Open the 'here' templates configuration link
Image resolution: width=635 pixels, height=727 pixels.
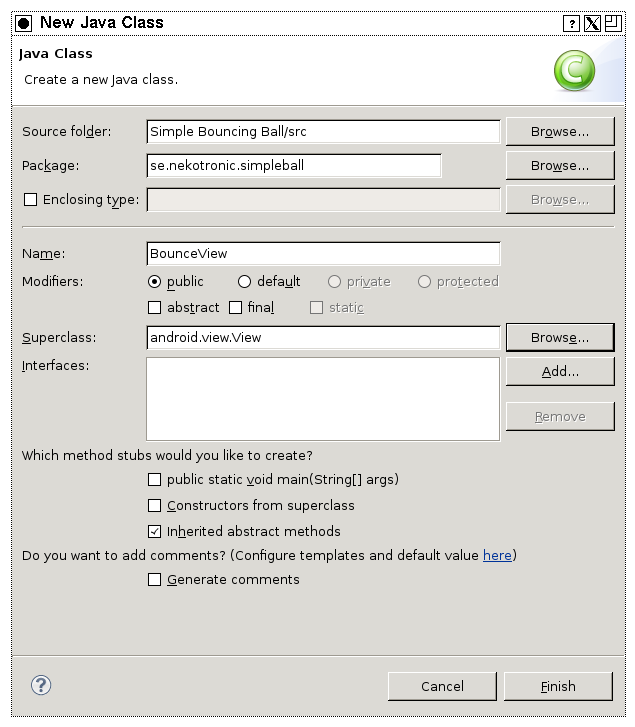[497, 555]
